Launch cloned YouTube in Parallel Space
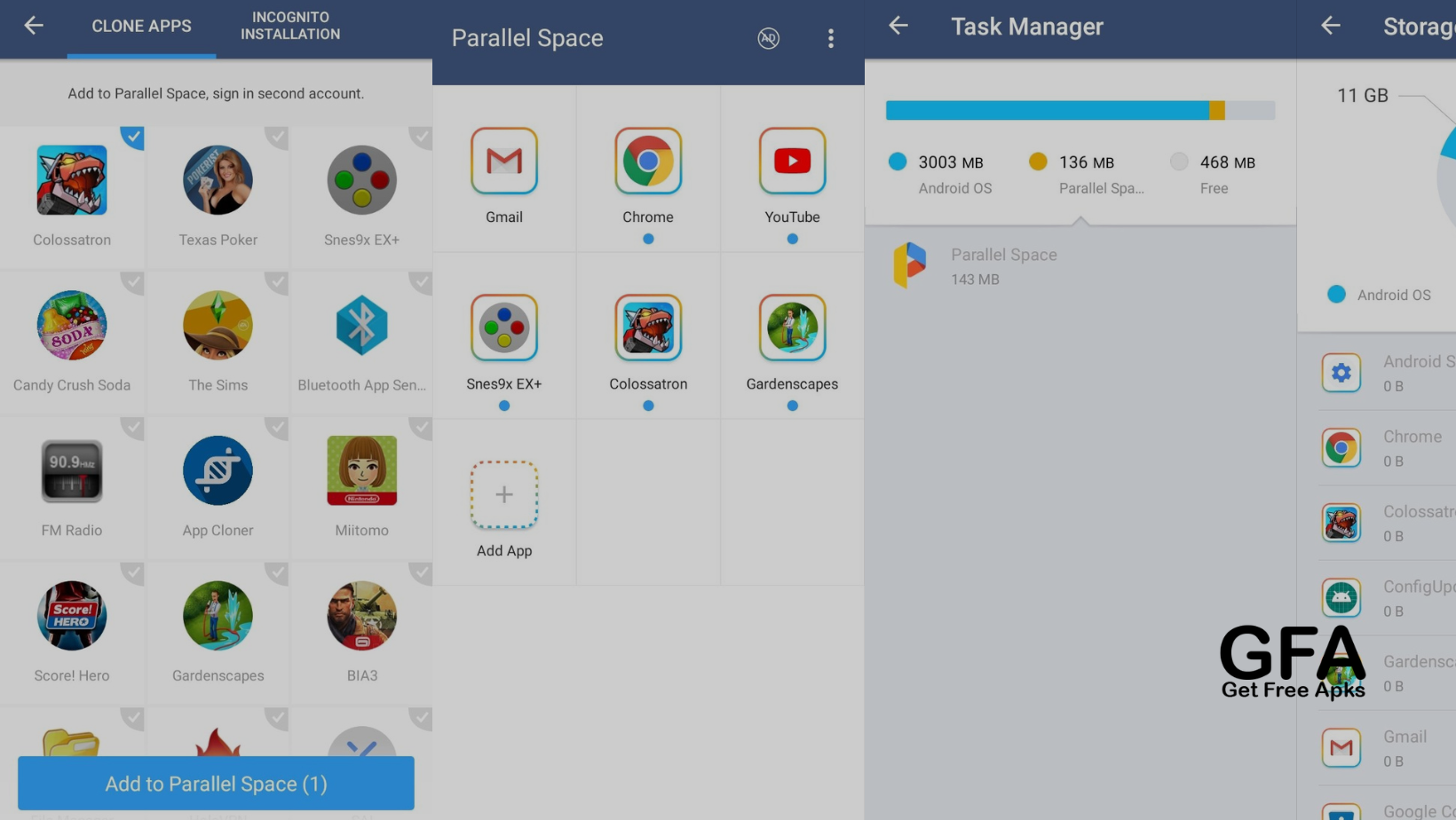Screen dimensions: 1456x820 coord(792,161)
